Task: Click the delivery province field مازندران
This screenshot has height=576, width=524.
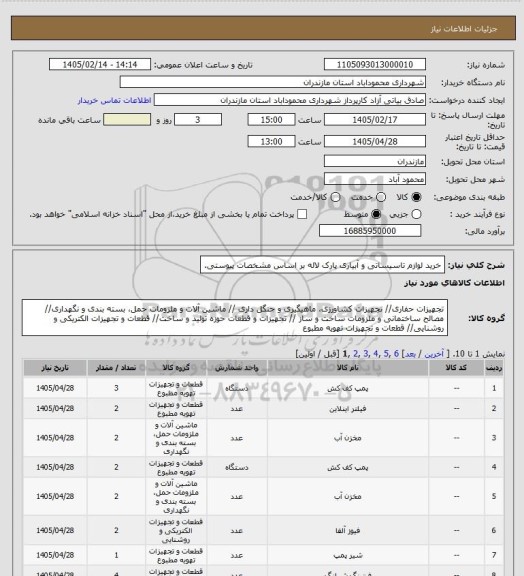Action: tap(375, 161)
